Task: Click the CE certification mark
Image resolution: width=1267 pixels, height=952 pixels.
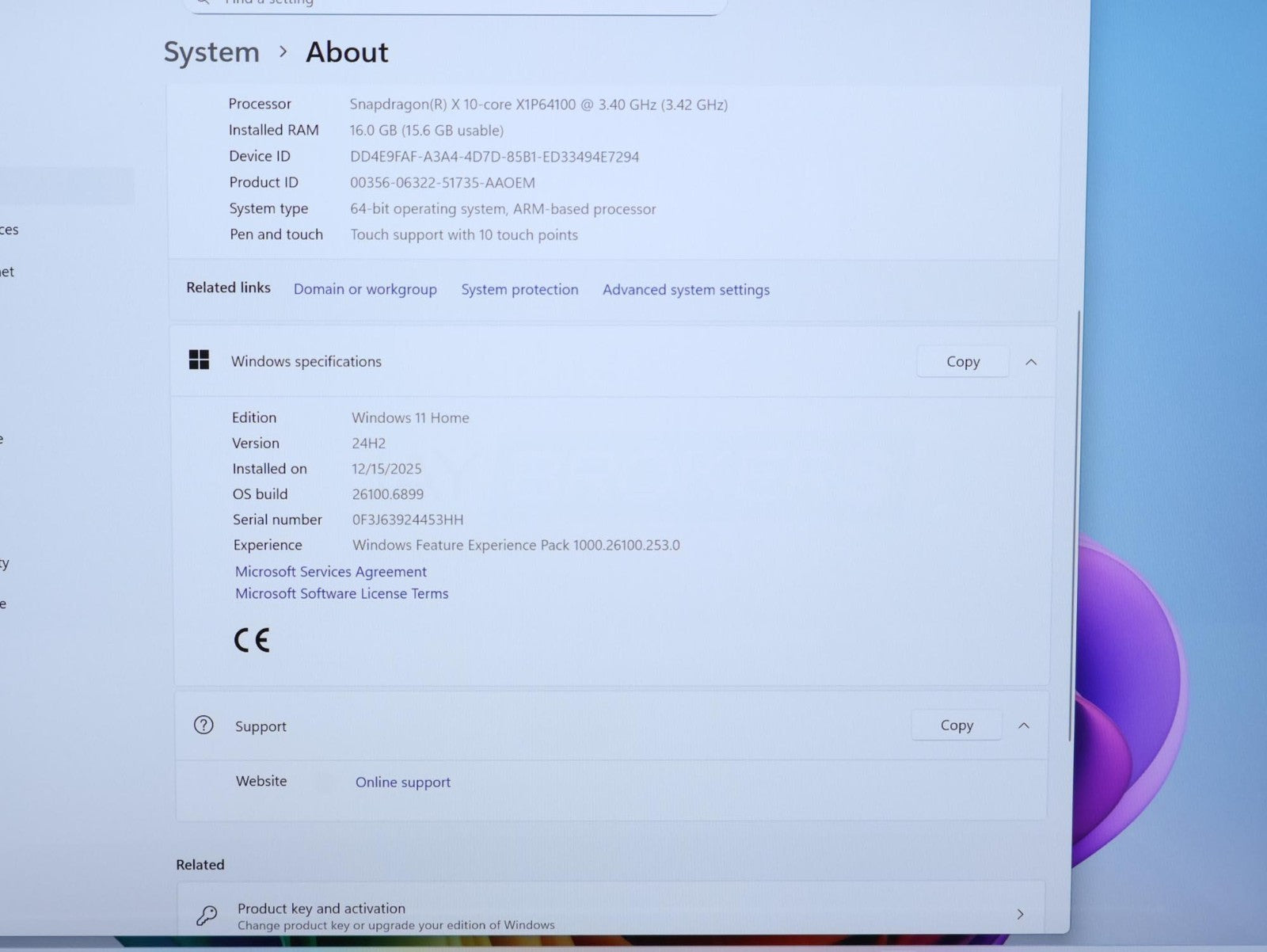Action: 252,640
